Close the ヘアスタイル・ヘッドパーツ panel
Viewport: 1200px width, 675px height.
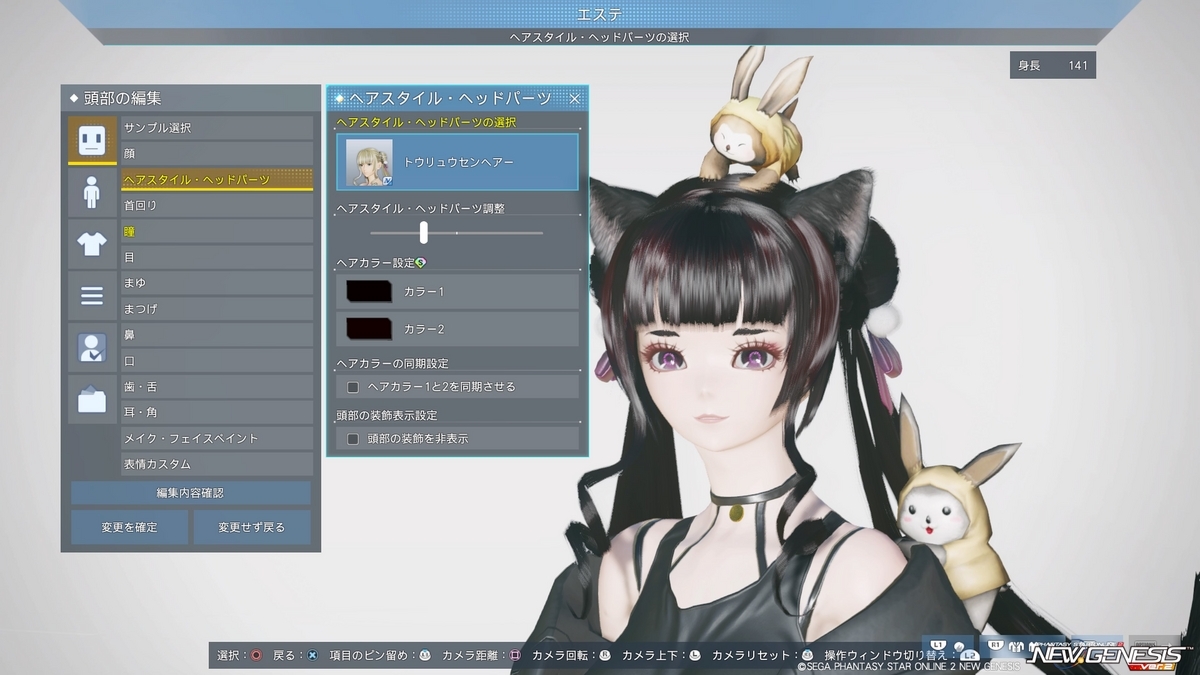(575, 98)
